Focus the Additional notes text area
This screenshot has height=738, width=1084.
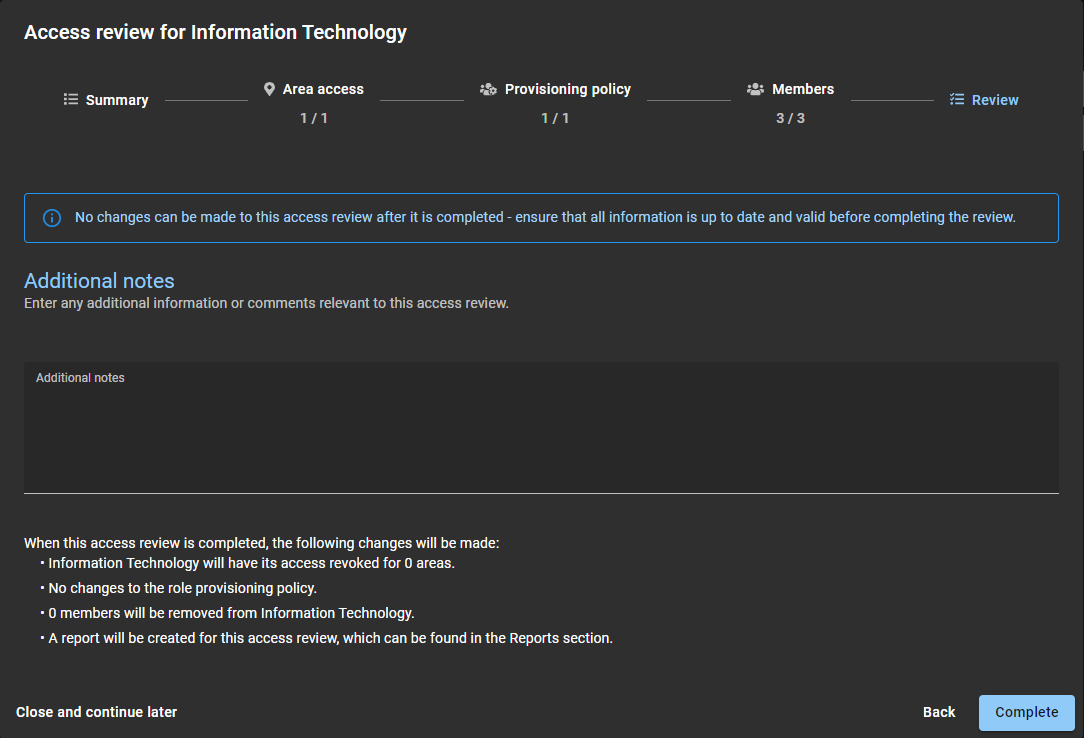[541, 428]
